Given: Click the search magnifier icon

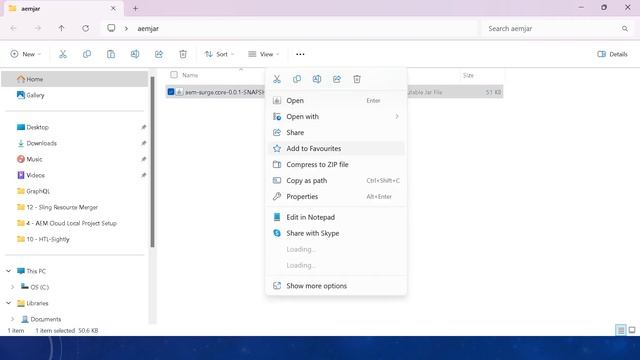Looking at the screenshot, I should [625, 29].
